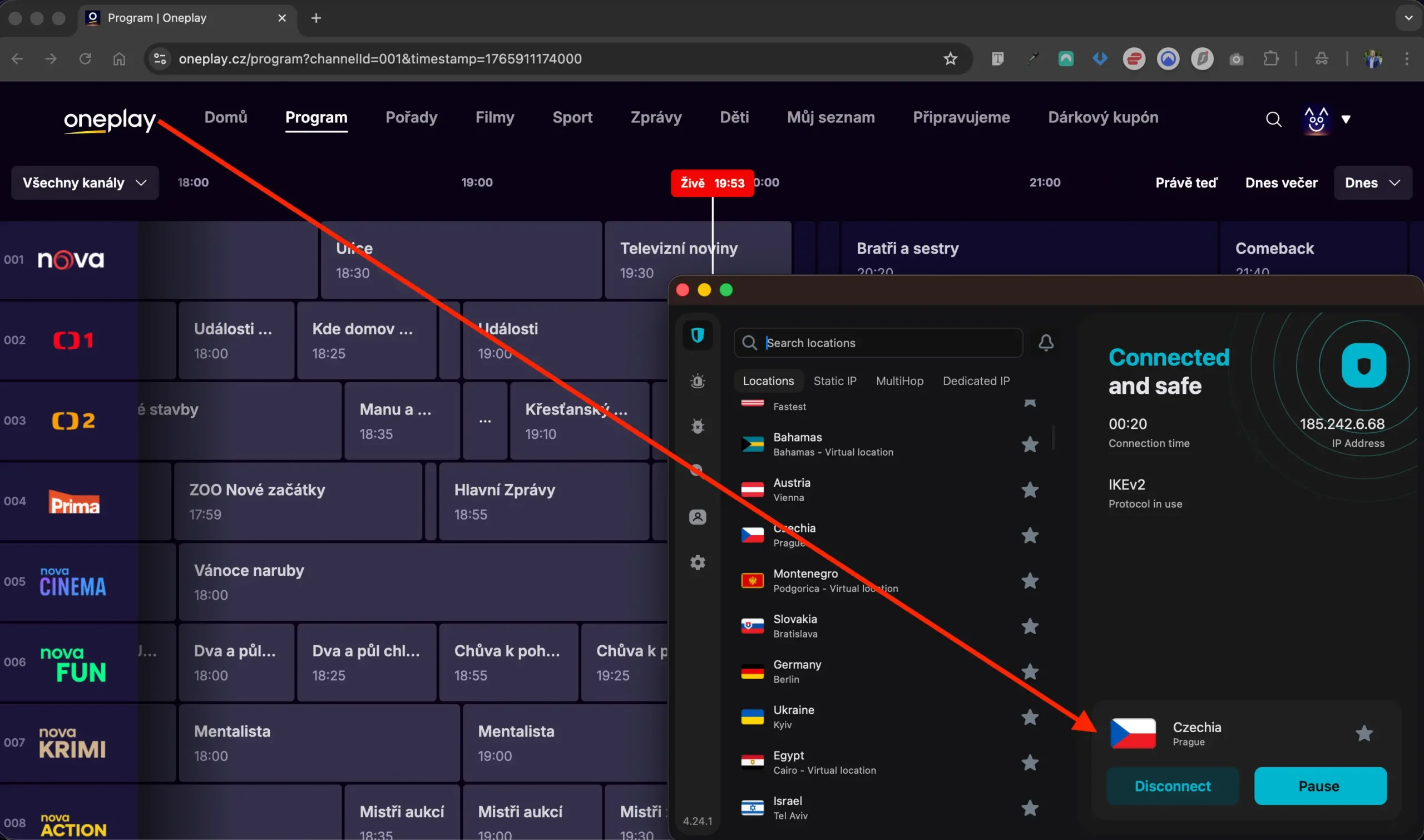Image resolution: width=1424 pixels, height=840 pixels.
Task: Click the red Živě 19:53 timeline marker
Action: tap(711, 182)
